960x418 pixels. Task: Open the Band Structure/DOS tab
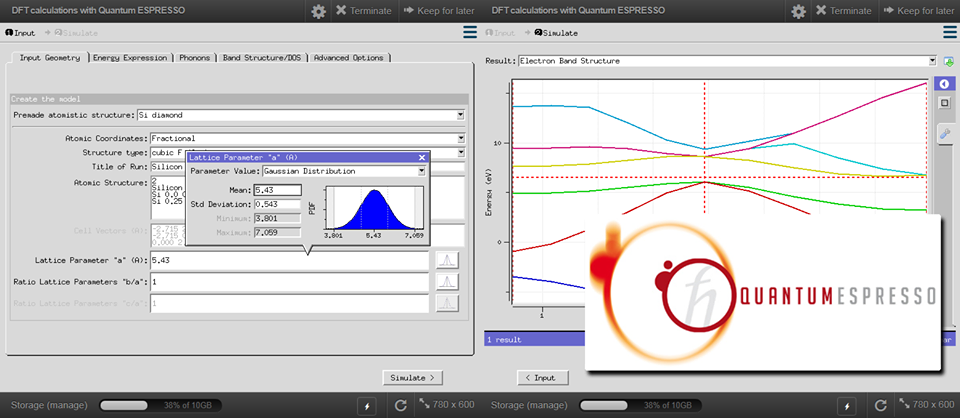(x=261, y=58)
